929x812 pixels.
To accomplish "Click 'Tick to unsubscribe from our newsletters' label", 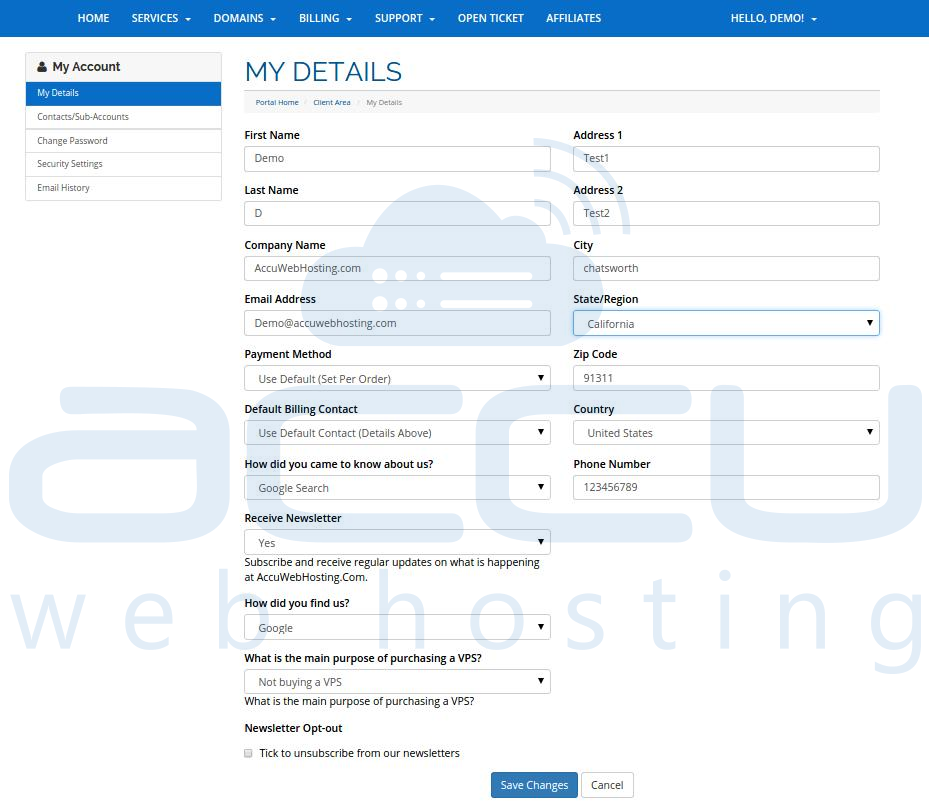I will [x=359, y=753].
